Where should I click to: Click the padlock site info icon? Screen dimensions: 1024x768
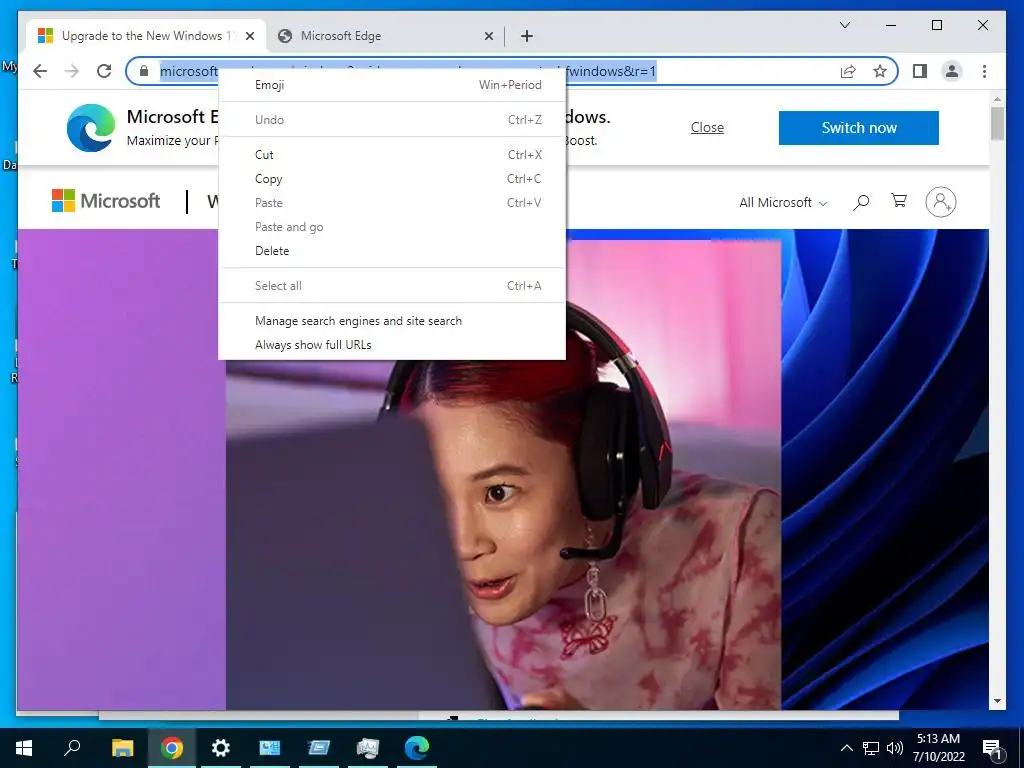[144, 71]
